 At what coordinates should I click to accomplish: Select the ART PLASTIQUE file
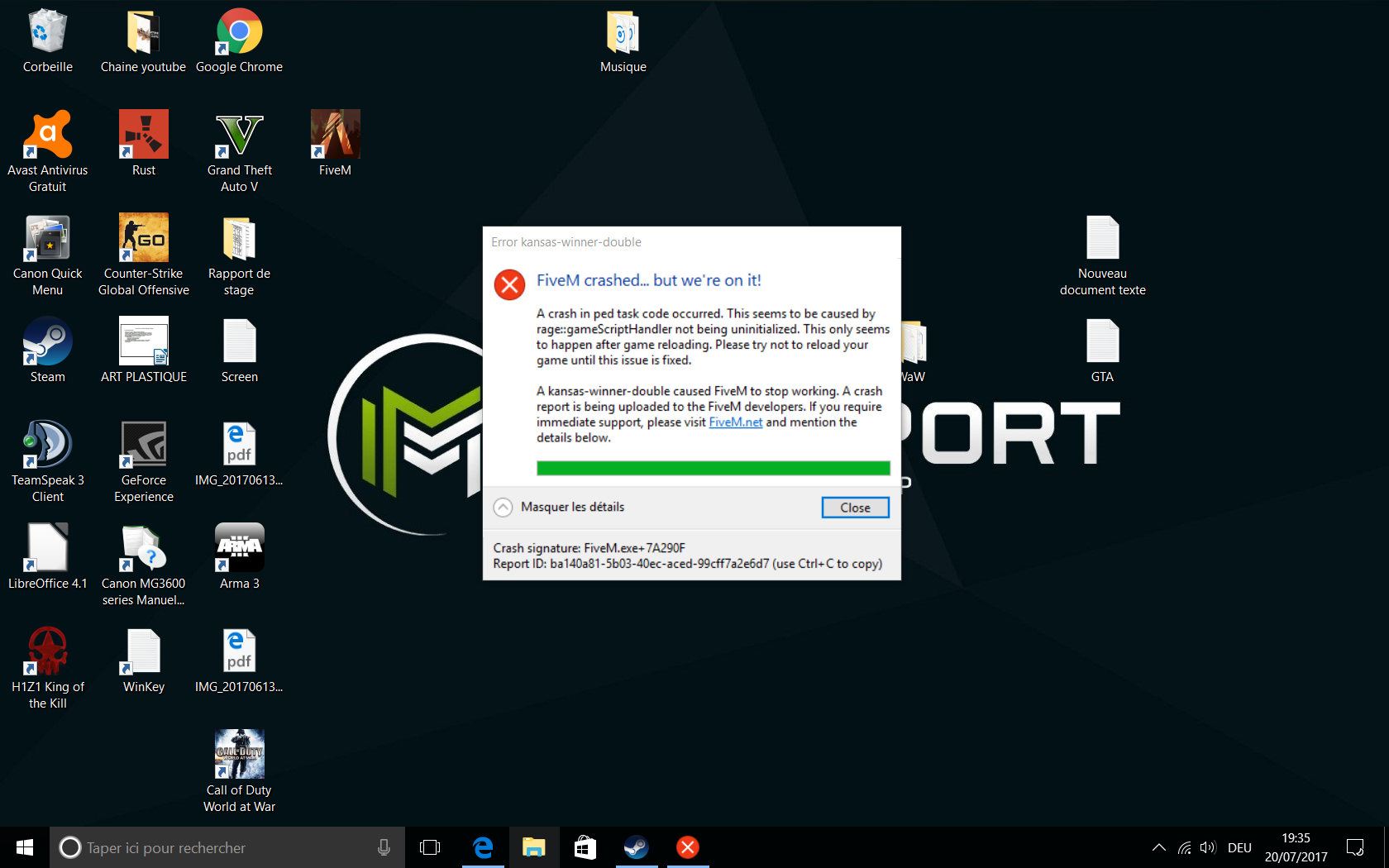(143, 351)
